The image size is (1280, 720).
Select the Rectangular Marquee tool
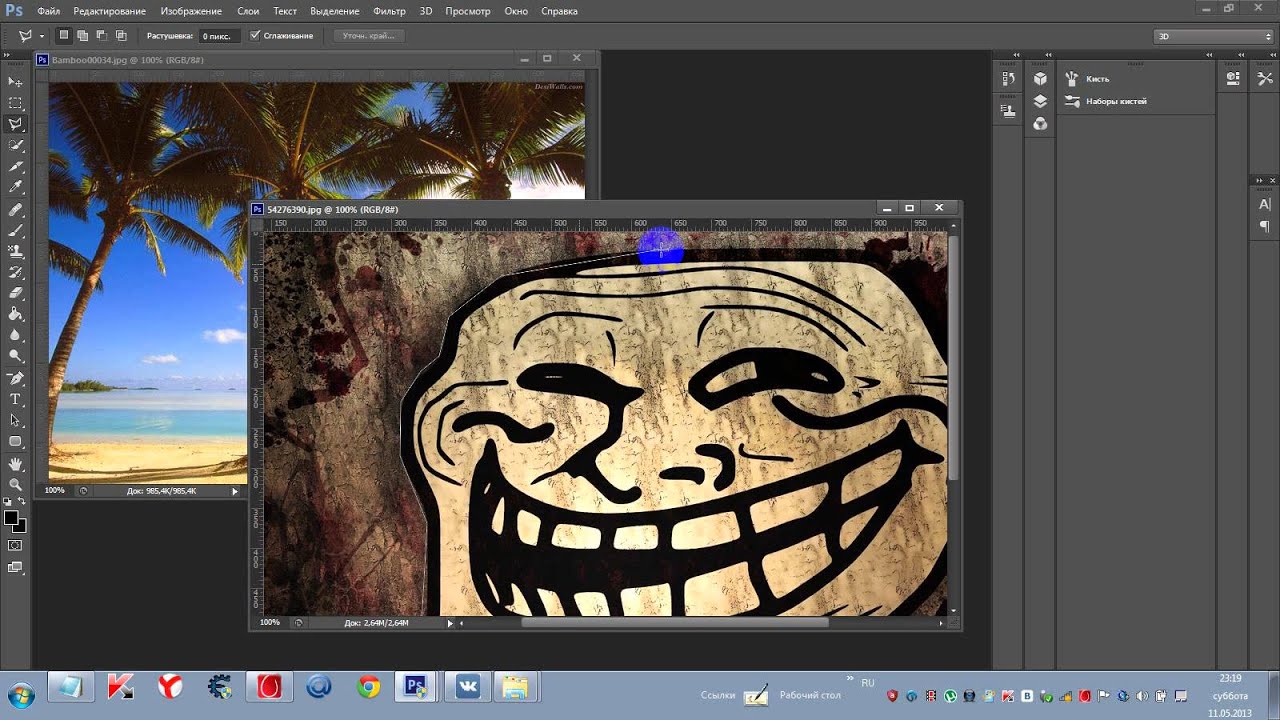tap(15, 103)
